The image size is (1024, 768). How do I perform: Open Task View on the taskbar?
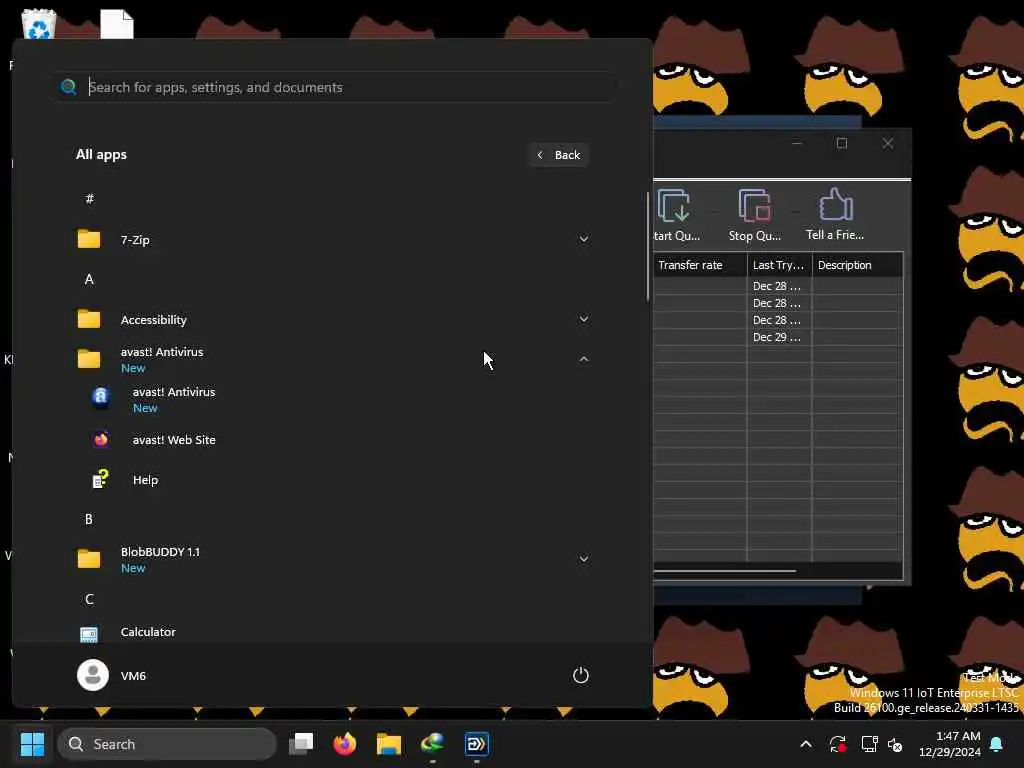[x=301, y=744]
